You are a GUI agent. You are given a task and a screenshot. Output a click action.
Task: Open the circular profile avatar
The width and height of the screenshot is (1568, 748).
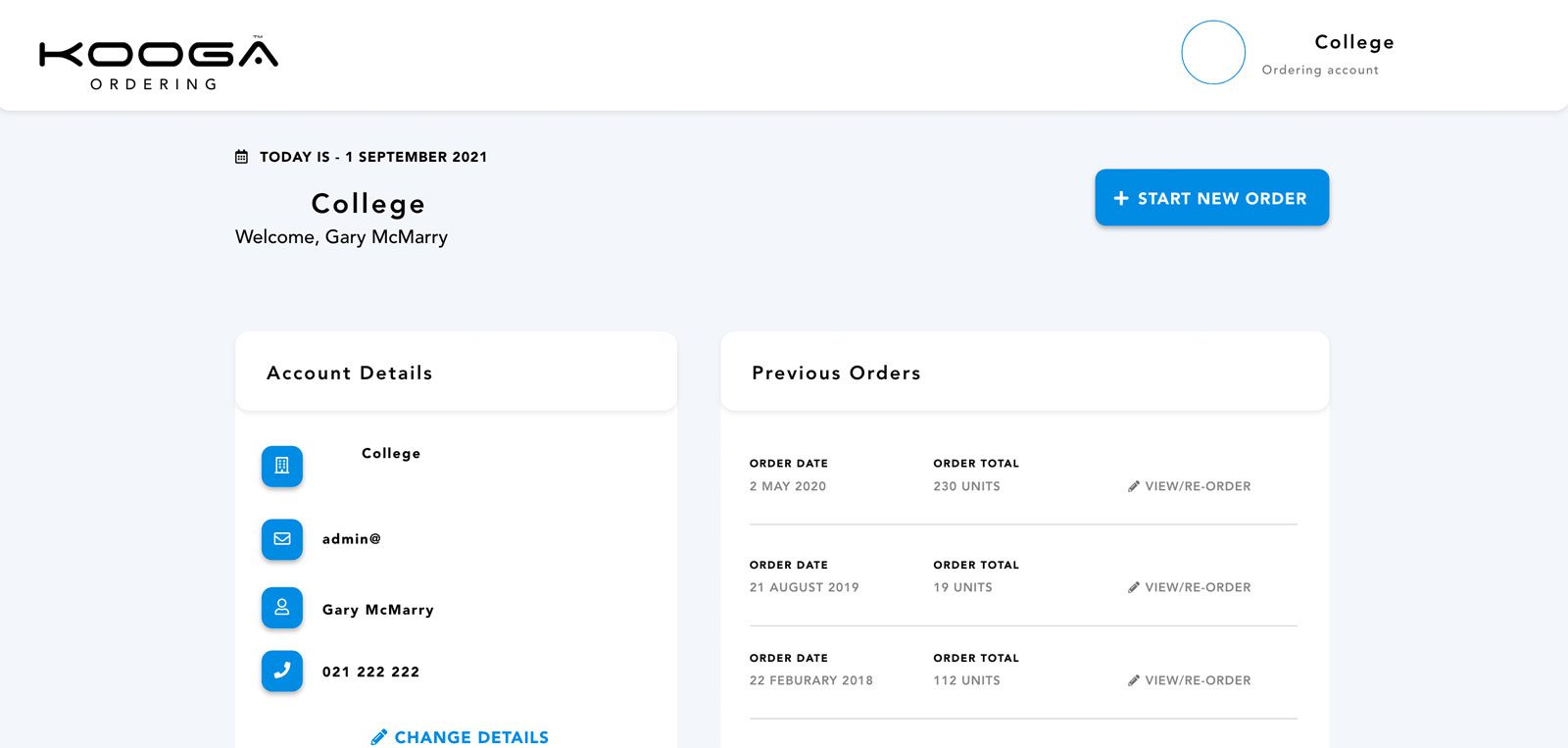(1213, 52)
